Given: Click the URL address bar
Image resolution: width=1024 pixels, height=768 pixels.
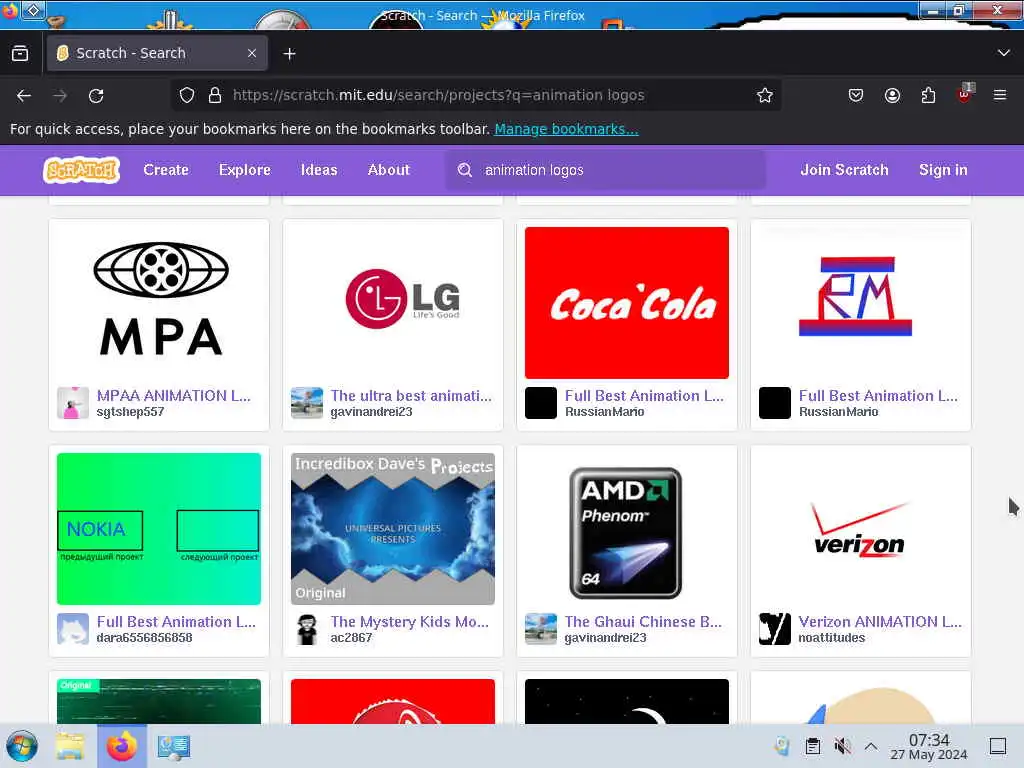Looking at the screenshot, I should 476,95.
